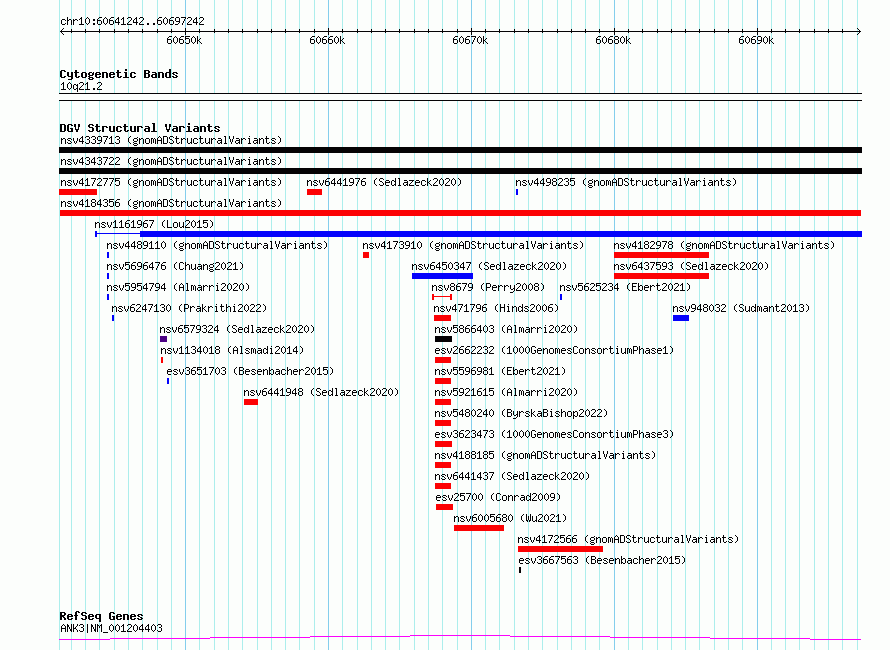Click the black bar under nsv4339713

460,150
